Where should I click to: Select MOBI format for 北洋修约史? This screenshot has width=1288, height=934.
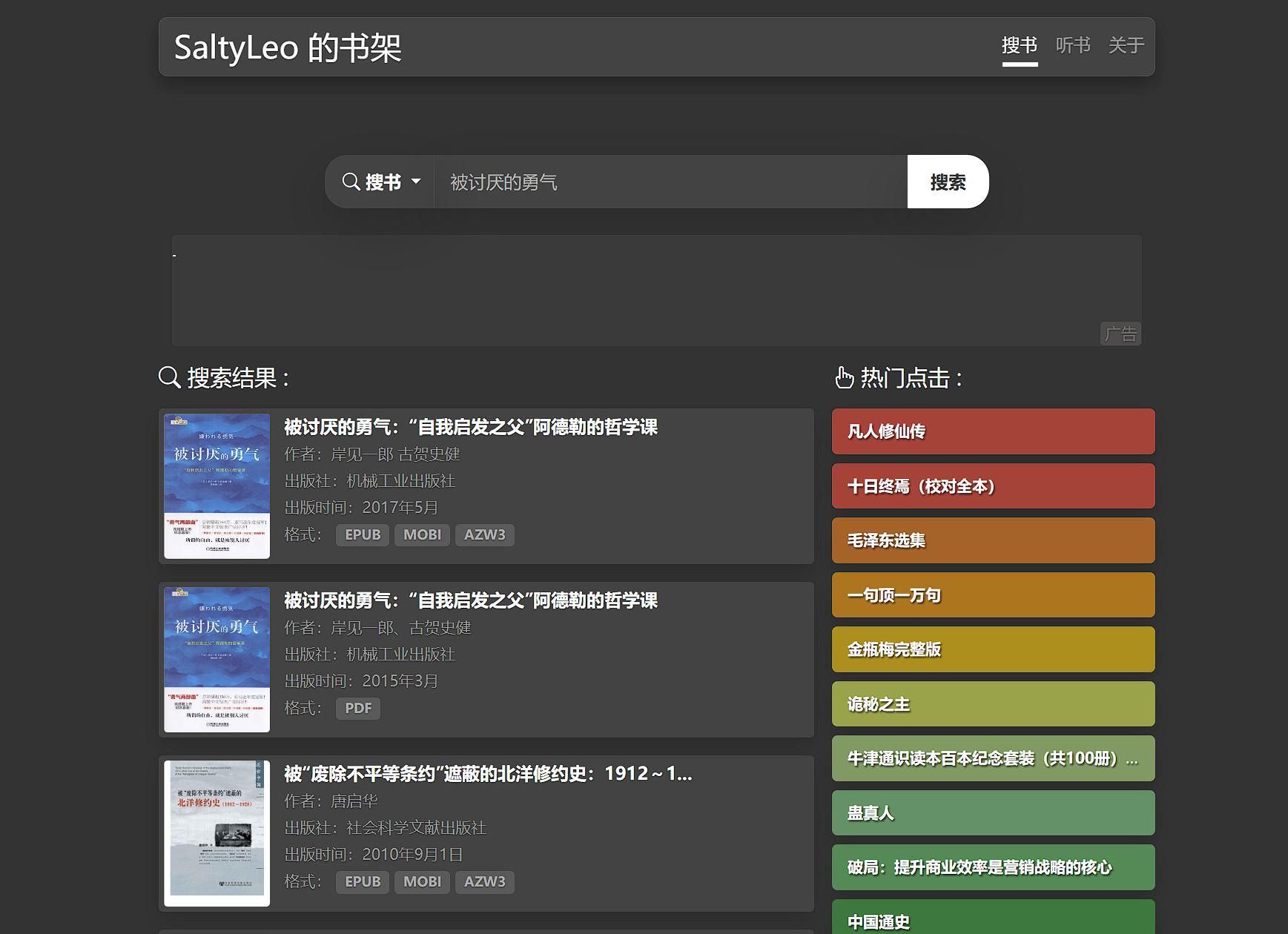click(422, 881)
